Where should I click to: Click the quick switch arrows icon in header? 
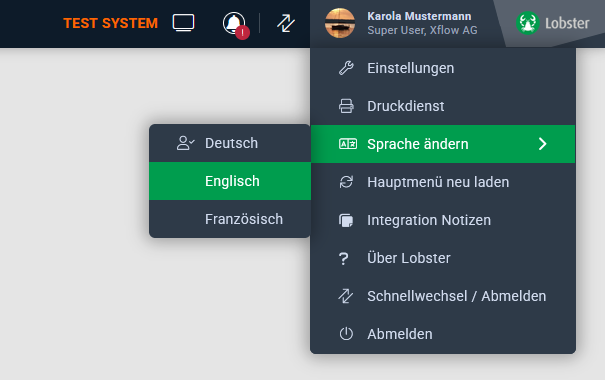286,23
